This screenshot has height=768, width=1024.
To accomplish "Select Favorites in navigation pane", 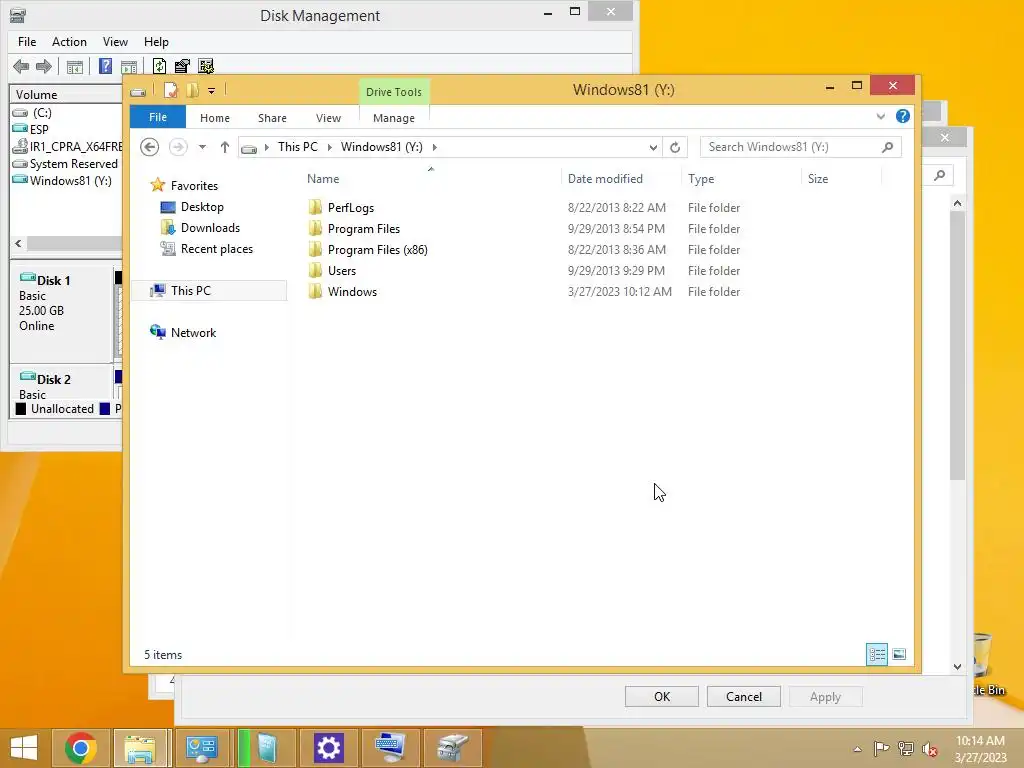I will point(194,186).
